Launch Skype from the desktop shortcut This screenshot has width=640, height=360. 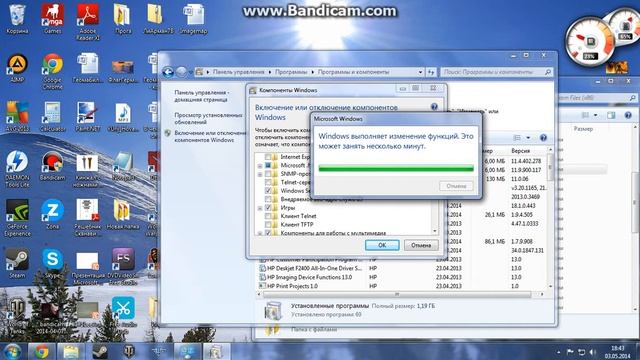(52, 264)
